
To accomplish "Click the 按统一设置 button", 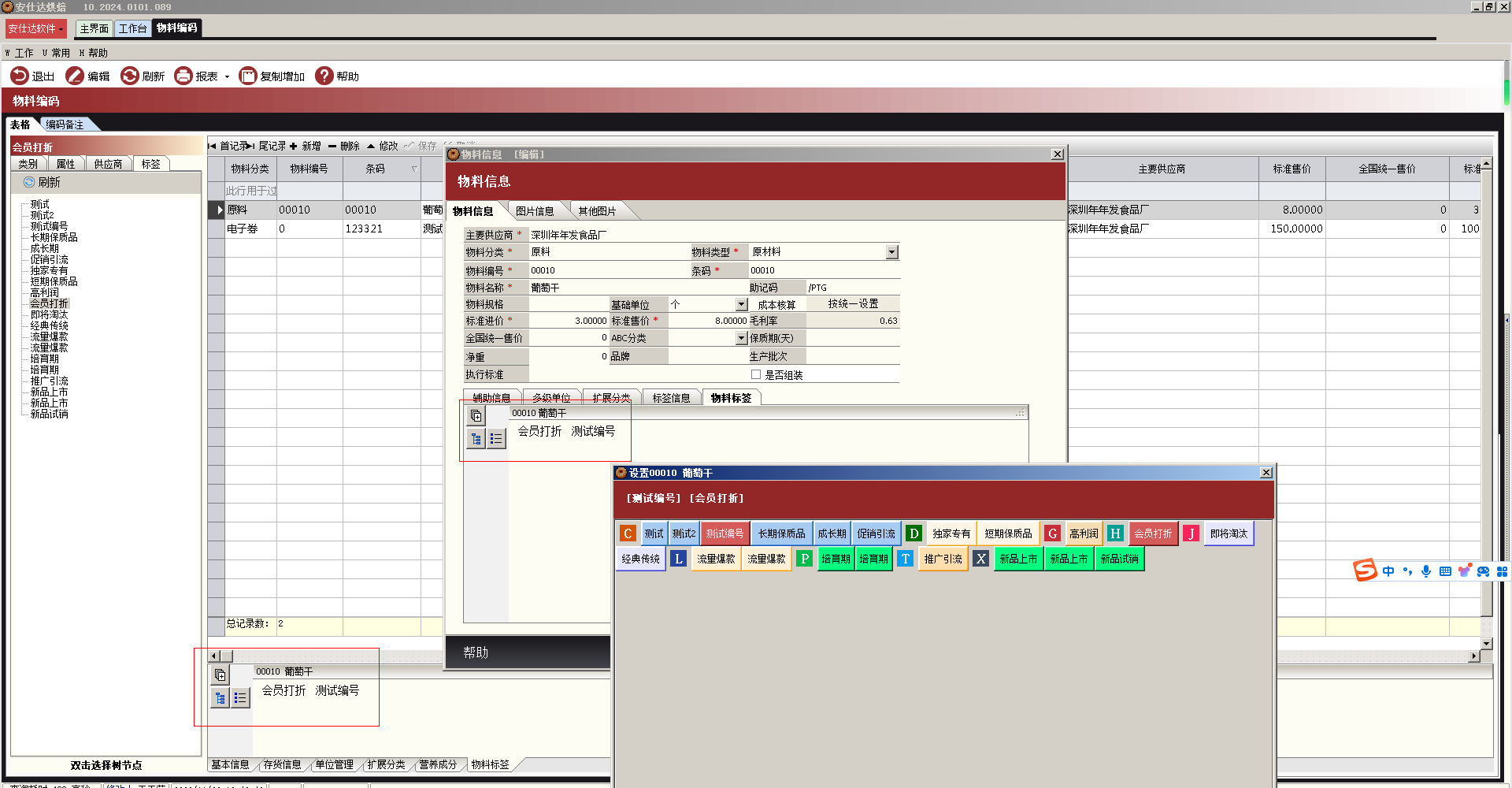I will 853,304.
